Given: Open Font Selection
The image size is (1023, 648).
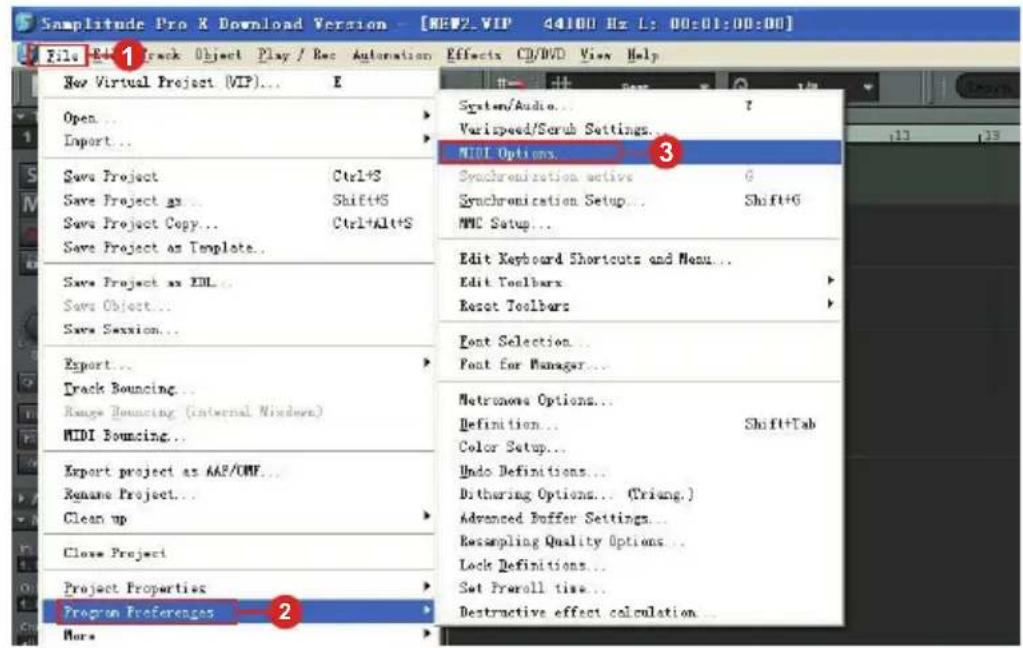Looking at the screenshot, I should click(641, 341).
